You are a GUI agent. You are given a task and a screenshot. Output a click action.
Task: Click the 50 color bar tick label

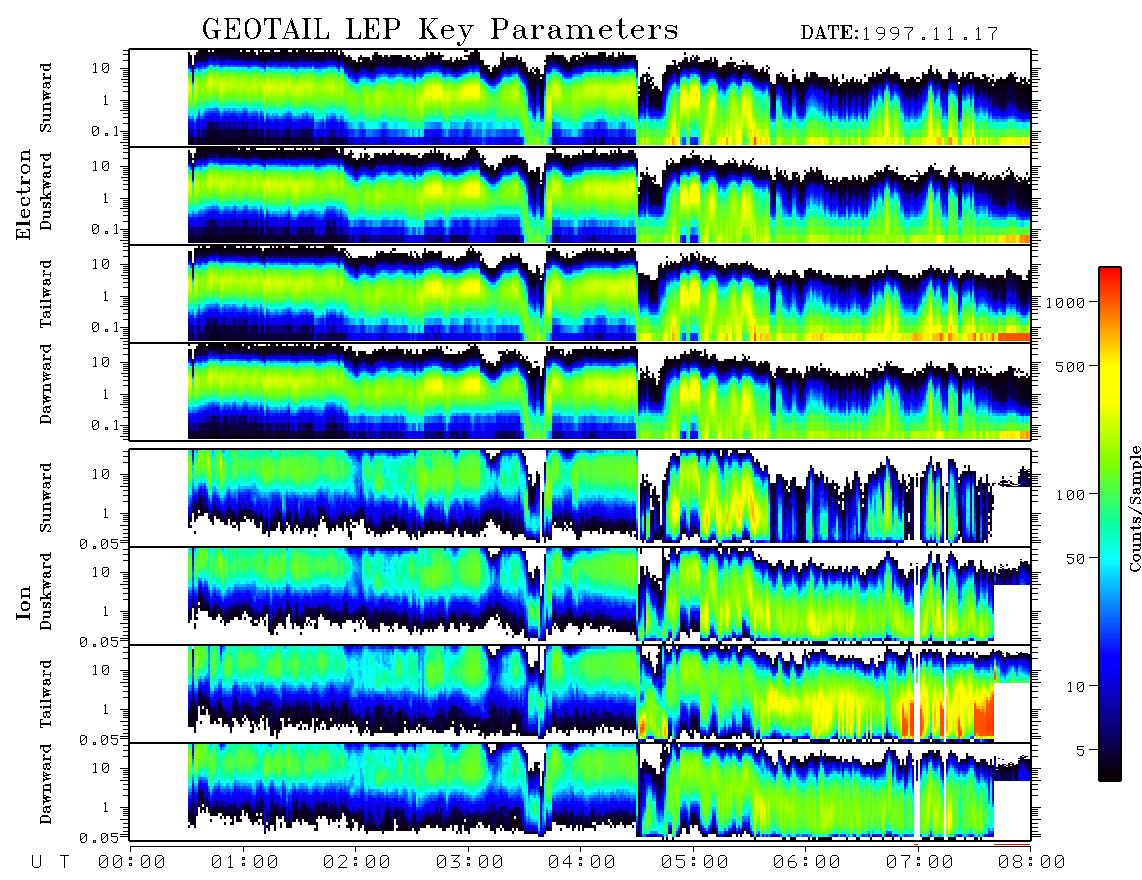pos(1075,559)
